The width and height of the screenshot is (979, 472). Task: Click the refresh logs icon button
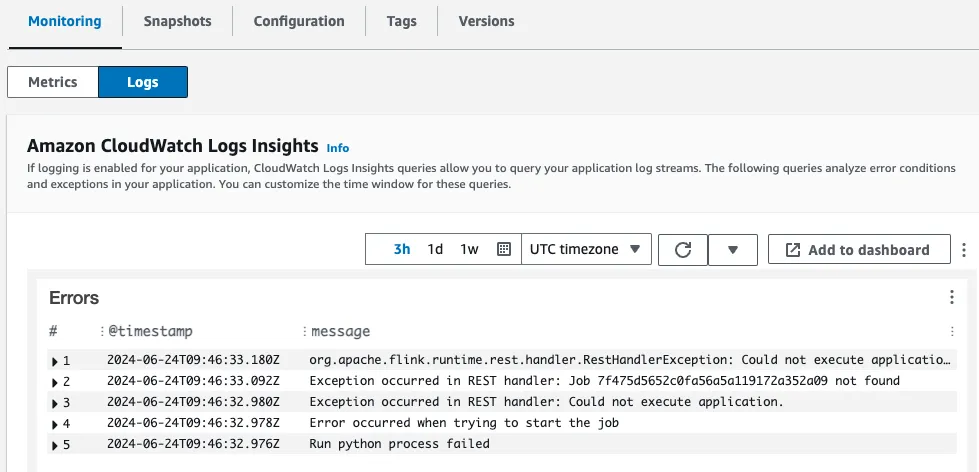coord(682,250)
